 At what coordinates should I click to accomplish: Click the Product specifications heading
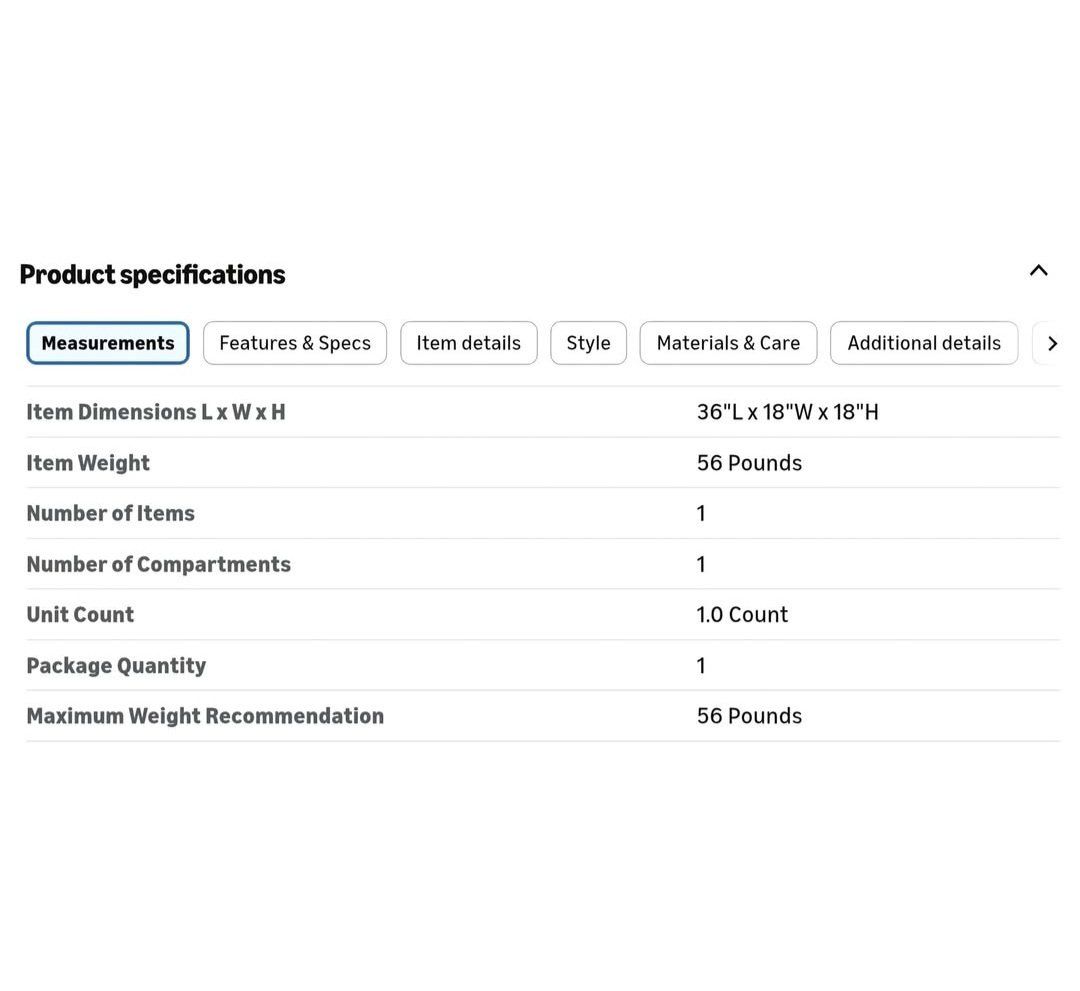click(x=152, y=274)
